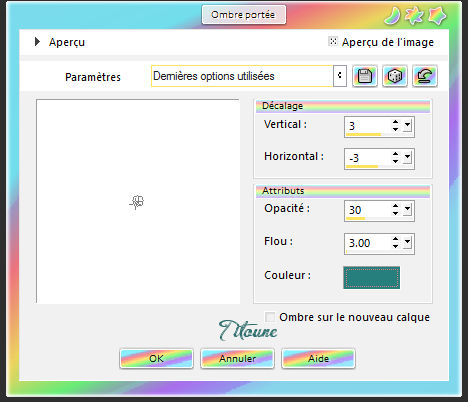Enable Aperçu de l'image checkbox

[333, 41]
